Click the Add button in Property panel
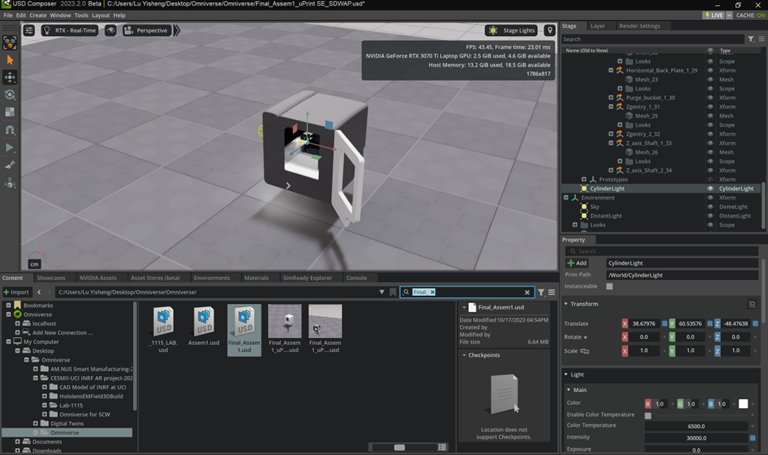Screen dimensions: 768x455 point(576,263)
